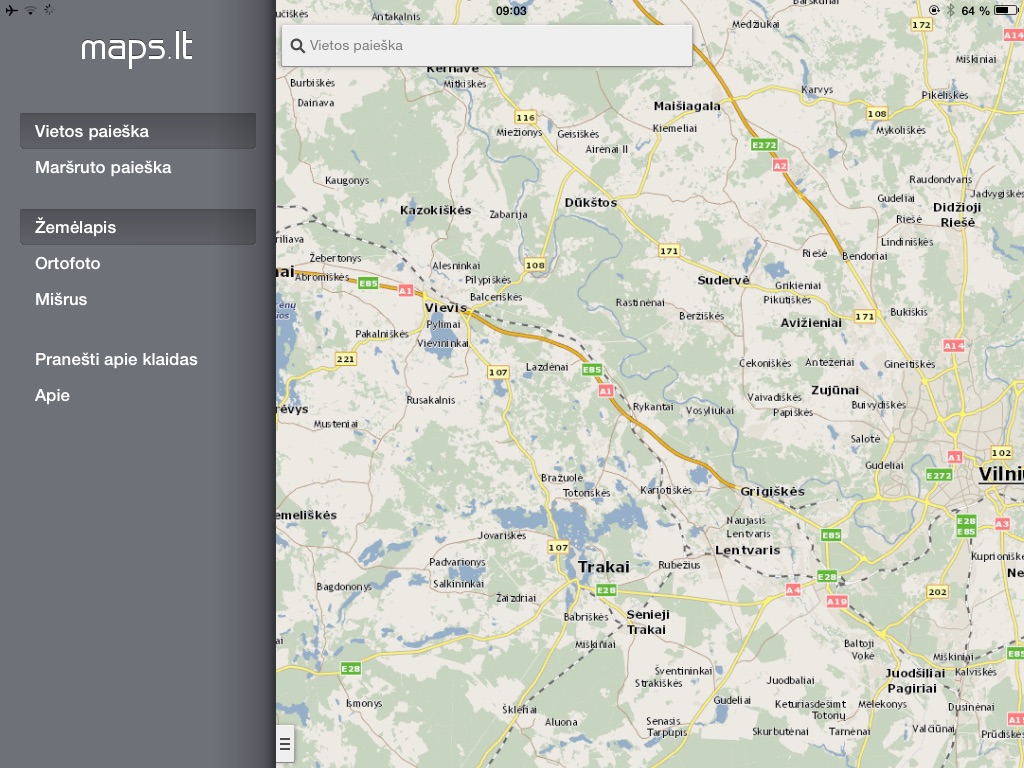Screen dimensions: 1024x768
Task: Tap the A2 highway shield
Action: (780, 165)
